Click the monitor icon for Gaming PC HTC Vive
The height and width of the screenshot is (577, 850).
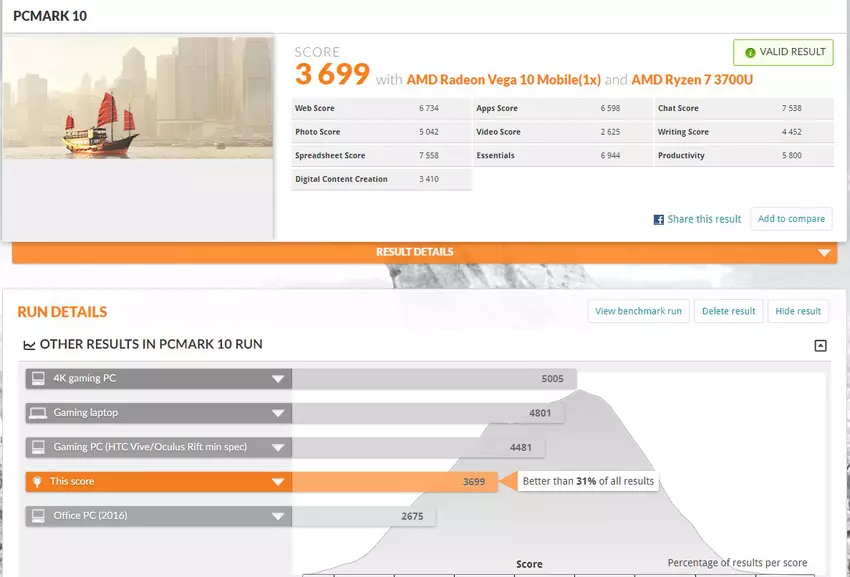38,447
